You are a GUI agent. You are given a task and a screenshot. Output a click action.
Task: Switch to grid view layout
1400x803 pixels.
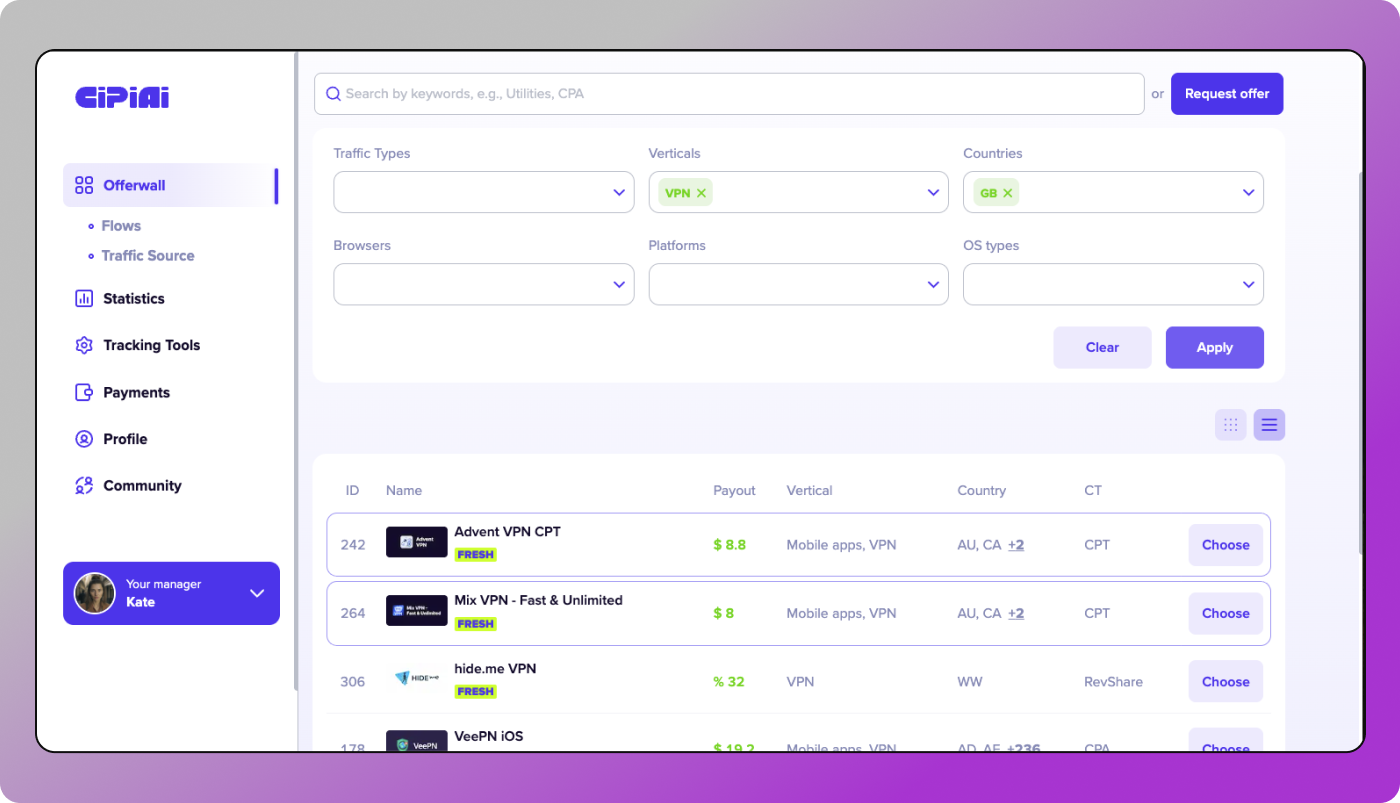[1230, 425]
